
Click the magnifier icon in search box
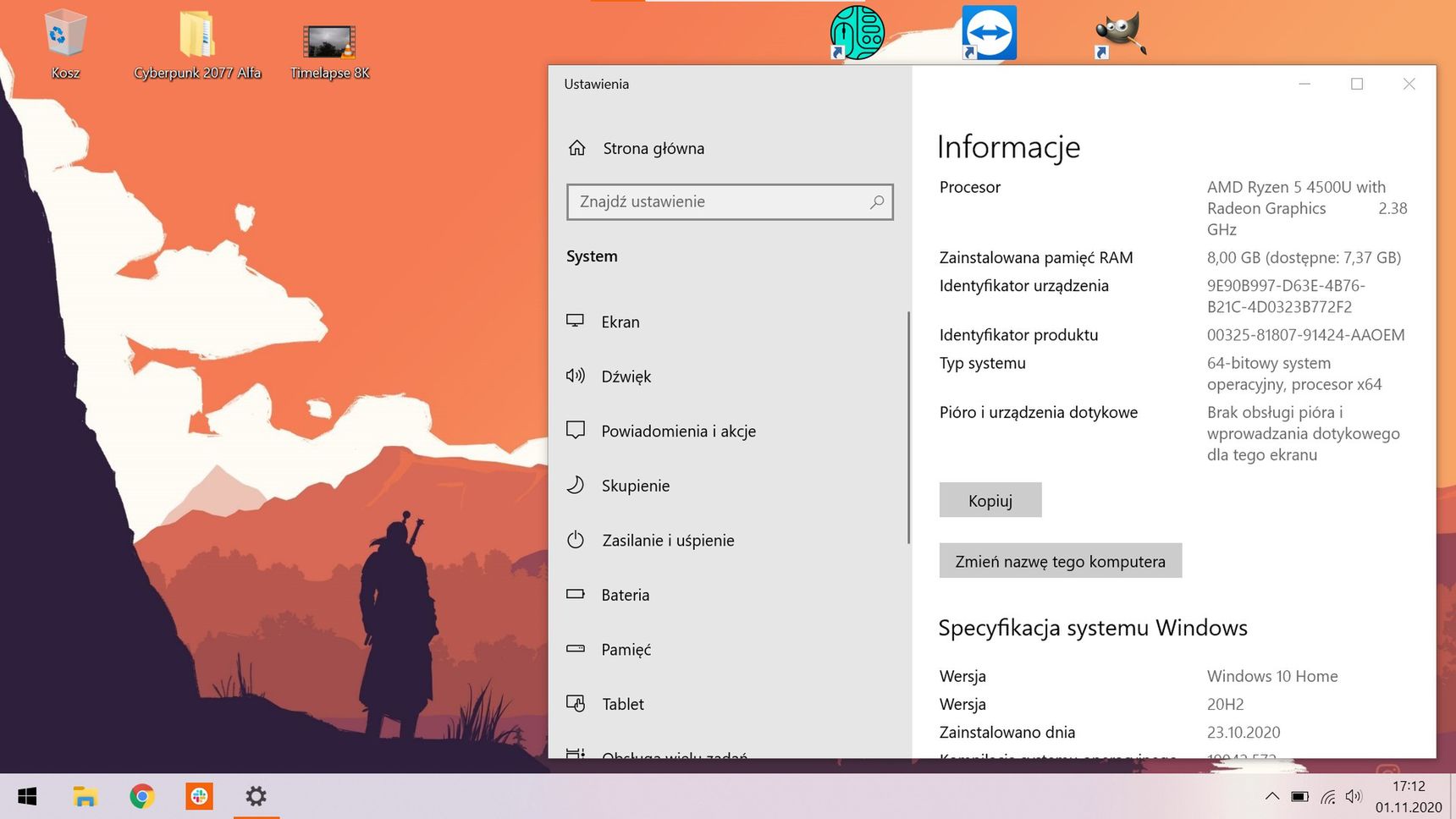coord(877,202)
